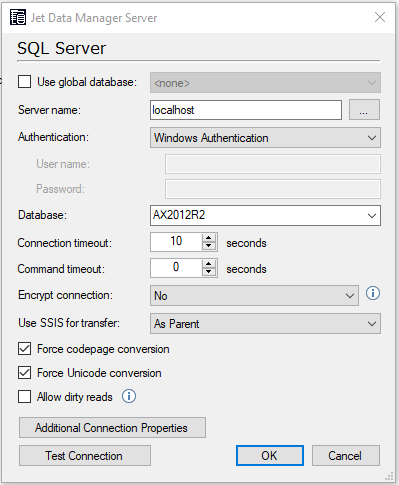The image size is (399, 485).
Task: Uncheck Force codepage conversion
Action: click(25, 349)
